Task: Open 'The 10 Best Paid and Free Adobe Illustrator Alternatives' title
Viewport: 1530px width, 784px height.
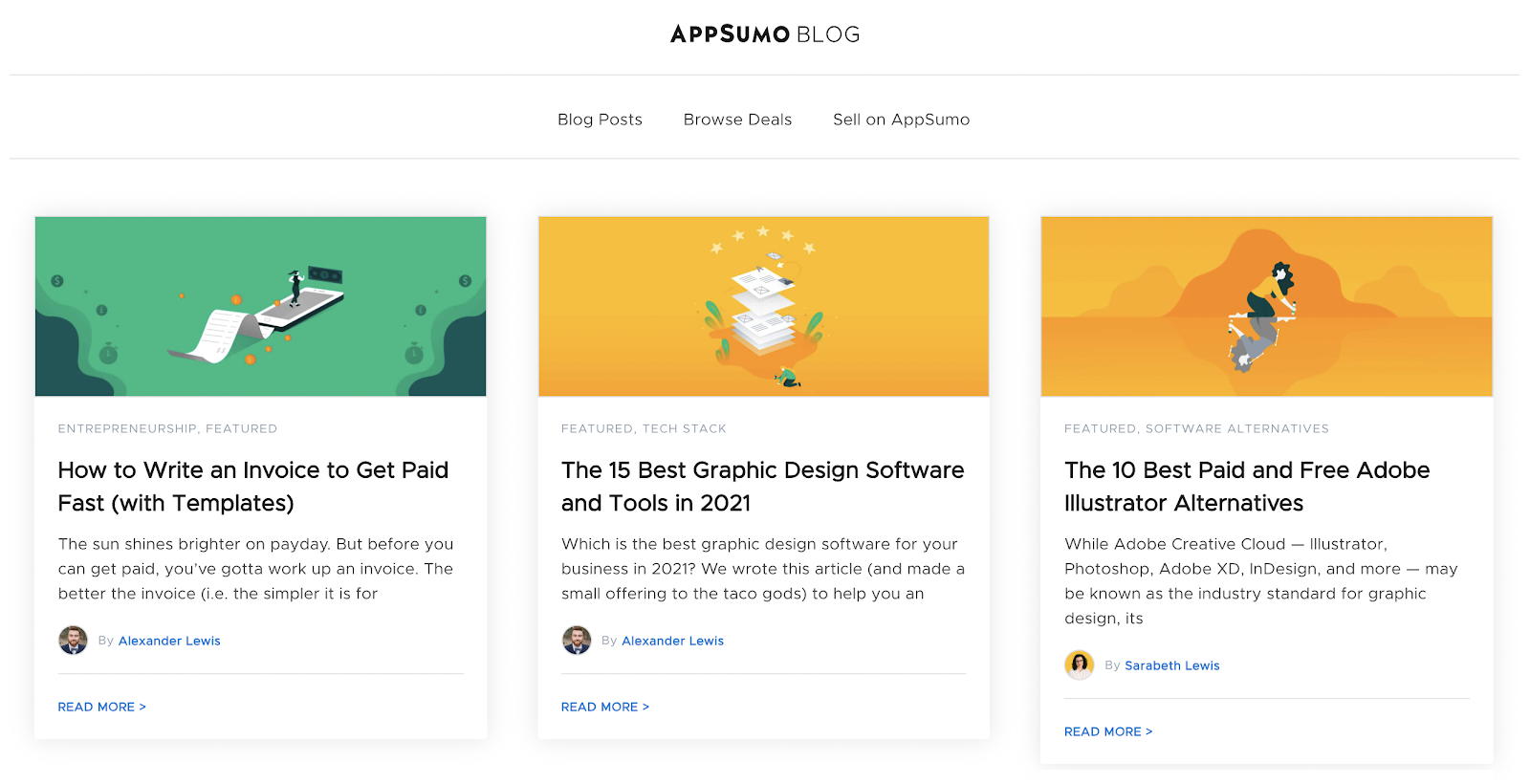Action: (1247, 487)
